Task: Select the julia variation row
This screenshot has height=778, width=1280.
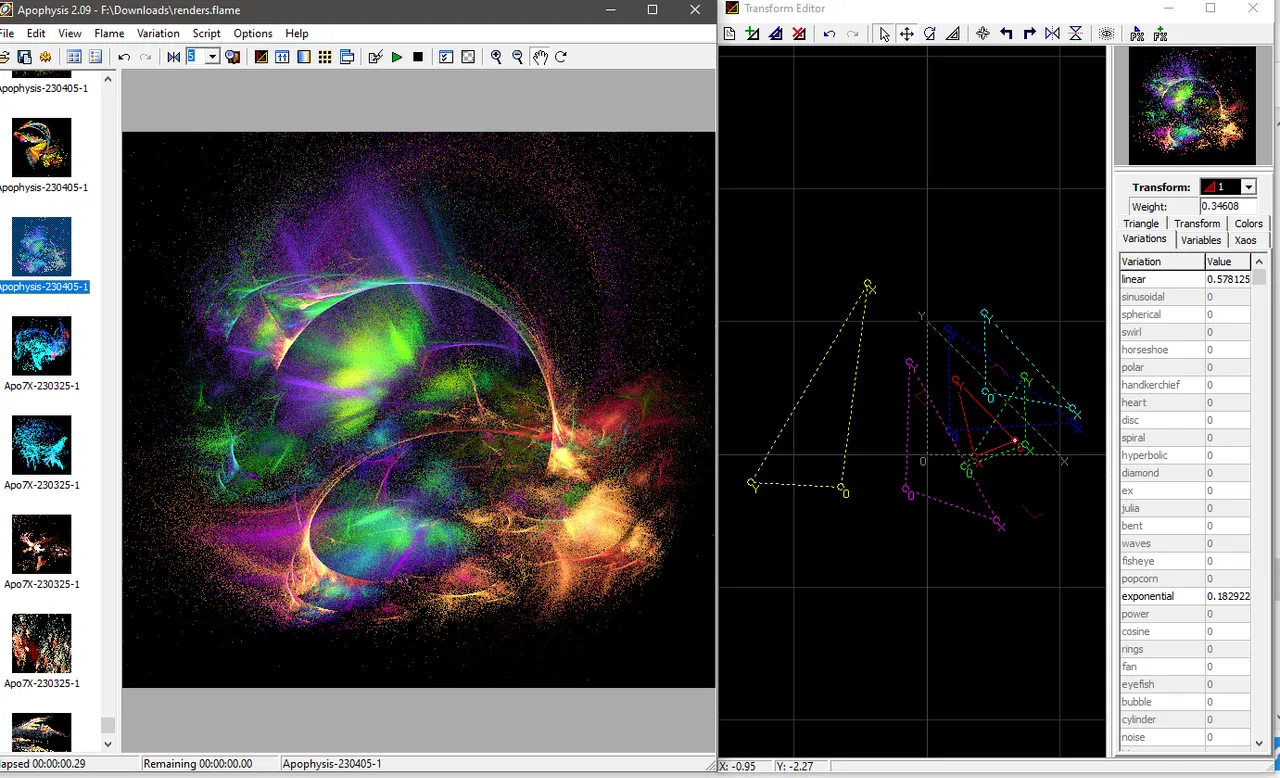Action: tap(1185, 508)
